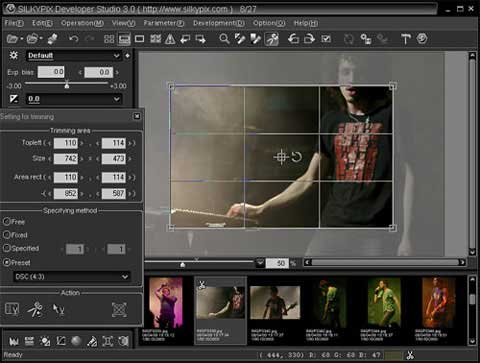
Task: Click the Size width field 742
Action: click(66, 158)
